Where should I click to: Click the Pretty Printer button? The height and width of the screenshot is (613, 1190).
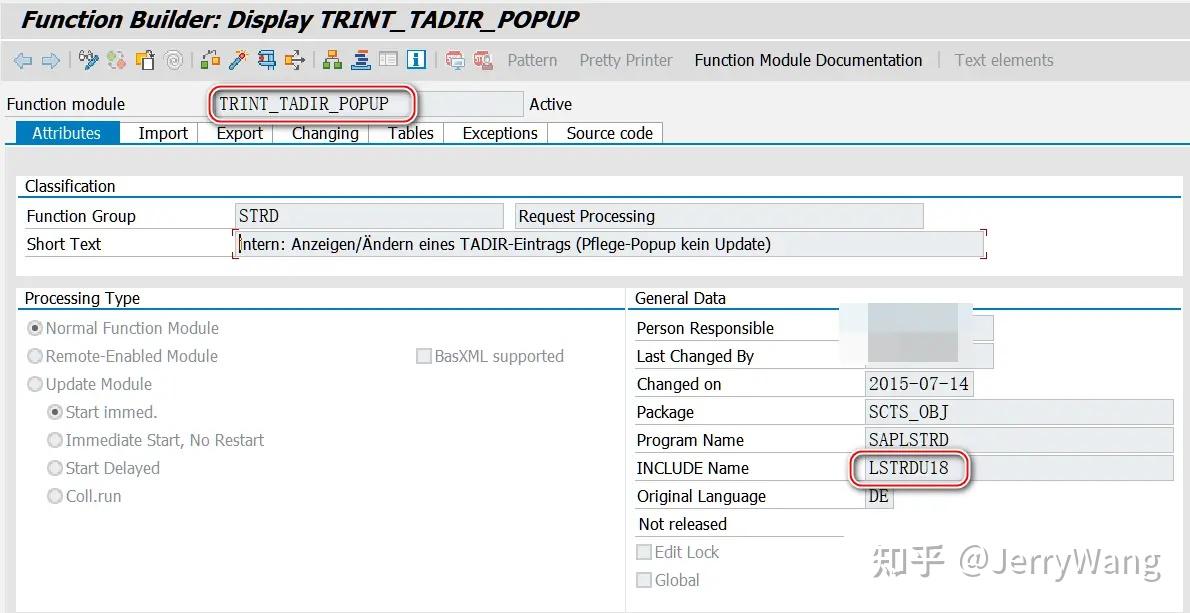coord(625,60)
